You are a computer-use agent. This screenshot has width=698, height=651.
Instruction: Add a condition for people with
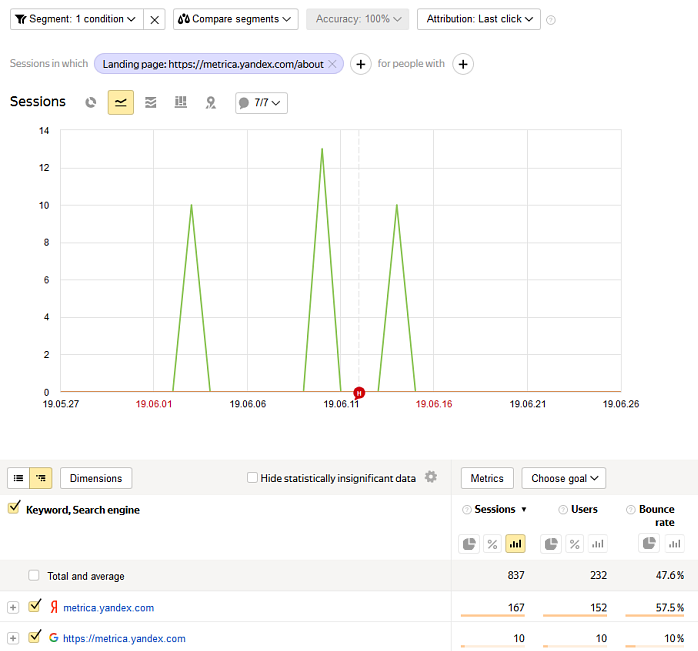pyautogui.click(x=462, y=64)
